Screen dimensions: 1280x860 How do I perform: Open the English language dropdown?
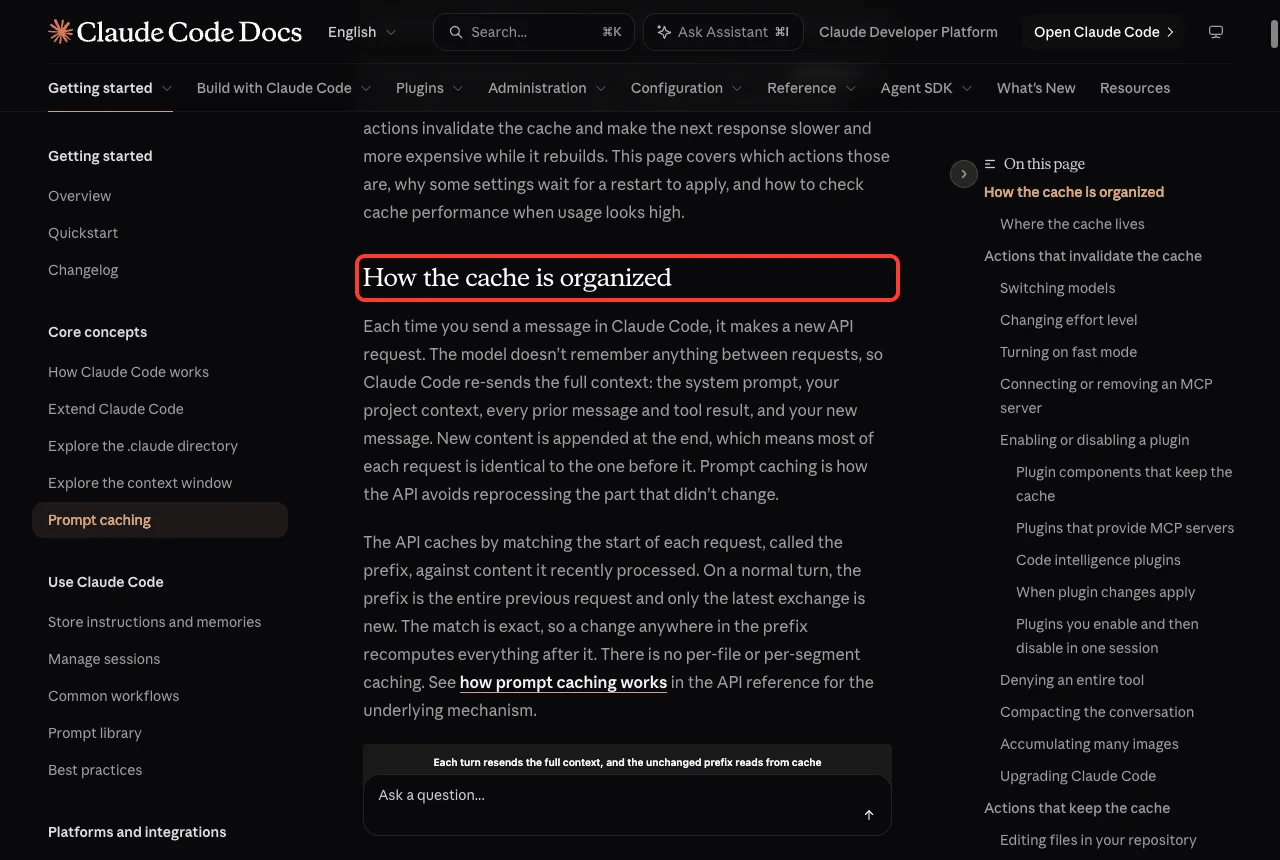pos(362,32)
